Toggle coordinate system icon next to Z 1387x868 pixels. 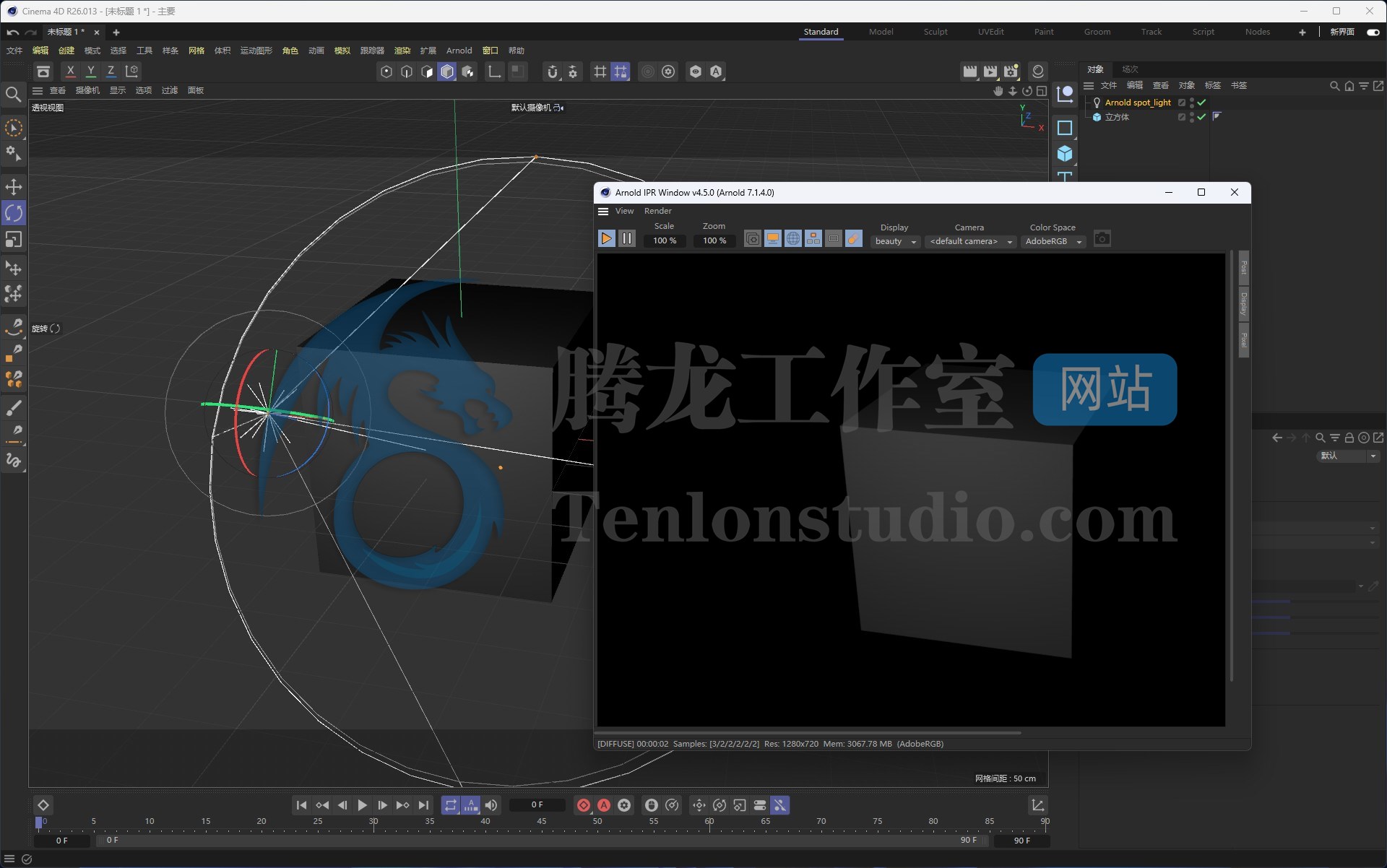(x=131, y=71)
